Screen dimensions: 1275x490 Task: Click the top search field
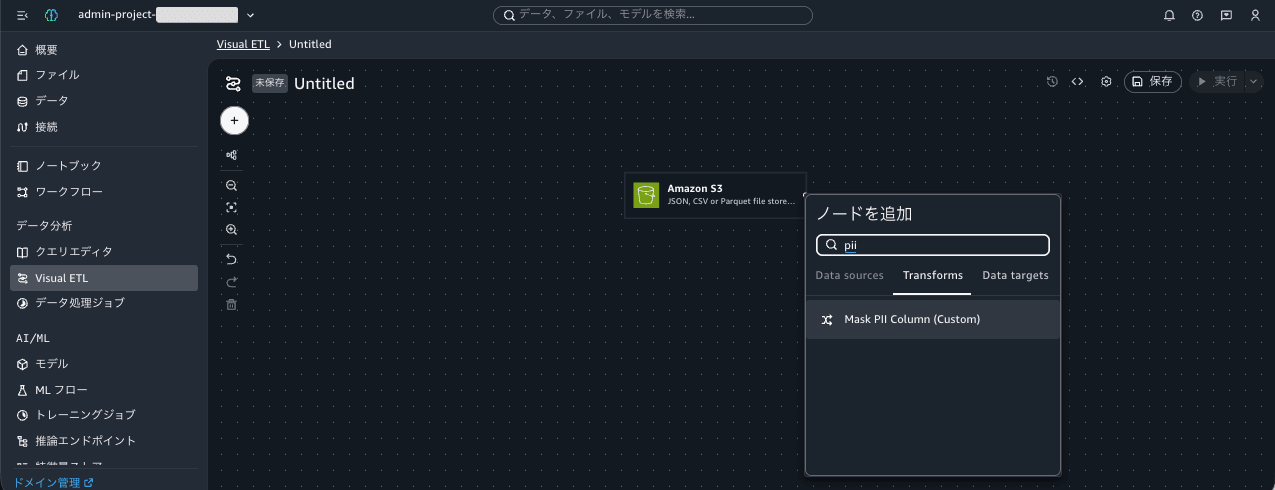click(652, 15)
